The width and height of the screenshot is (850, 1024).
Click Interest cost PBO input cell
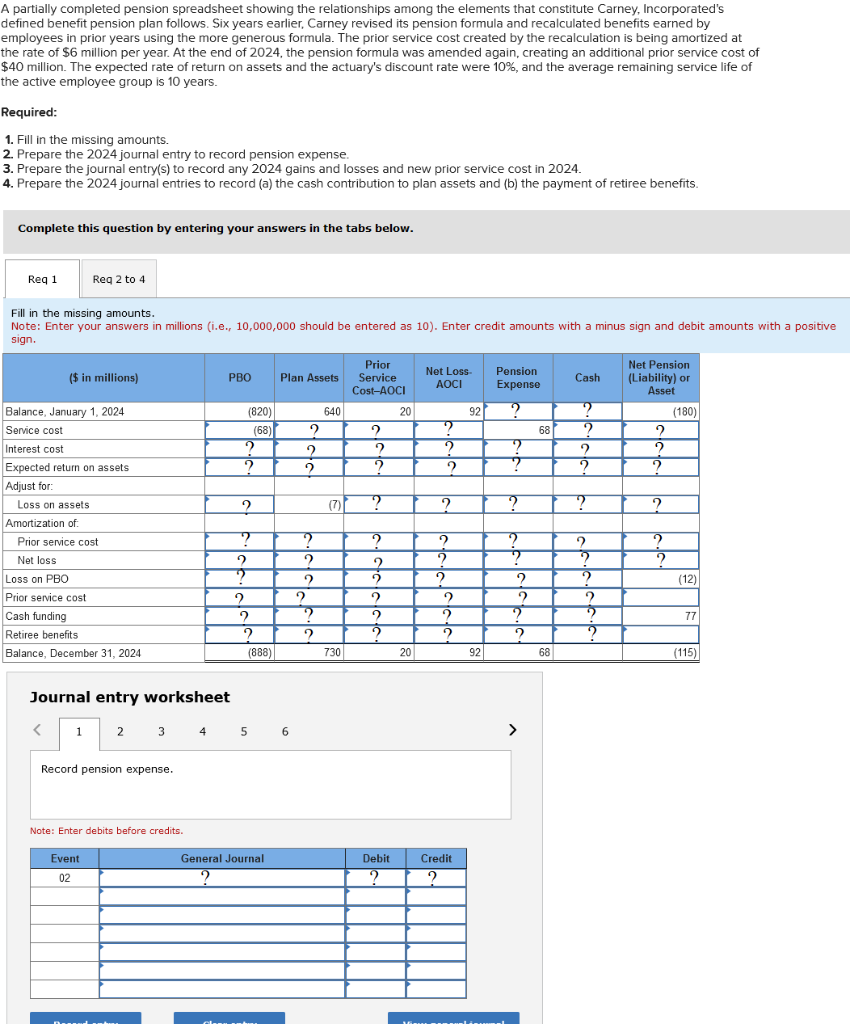[240, 449]
